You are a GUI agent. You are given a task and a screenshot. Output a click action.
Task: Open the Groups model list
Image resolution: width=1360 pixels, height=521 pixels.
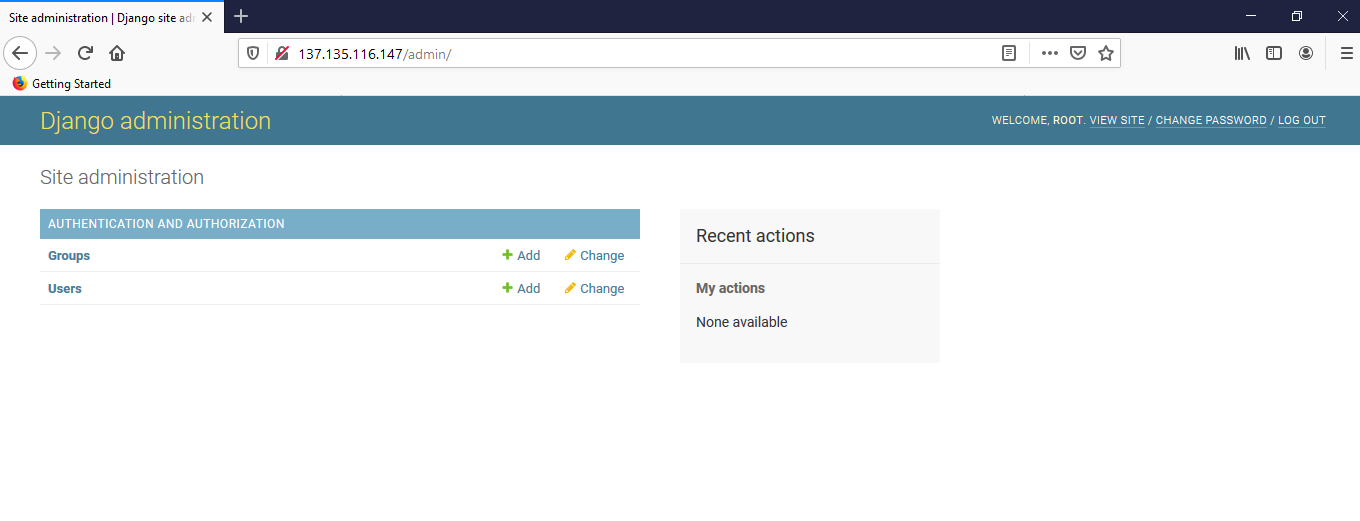click(69, 256)
